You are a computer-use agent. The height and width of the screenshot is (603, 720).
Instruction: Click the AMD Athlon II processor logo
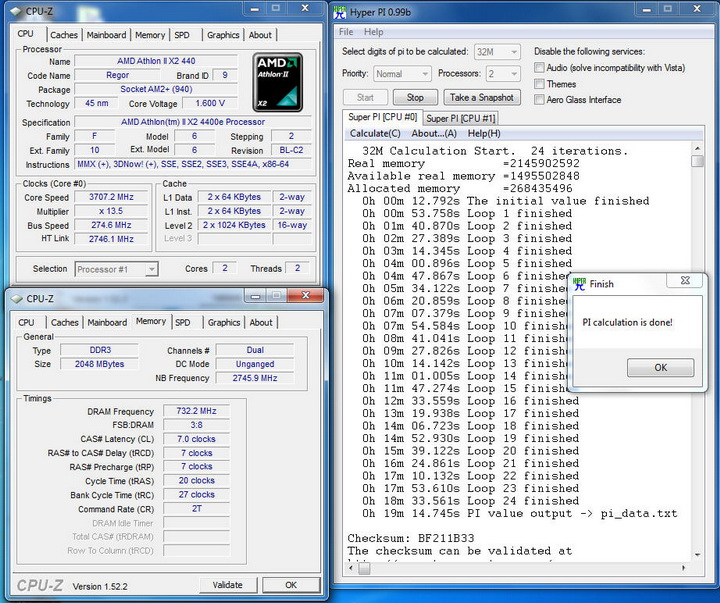277,82
